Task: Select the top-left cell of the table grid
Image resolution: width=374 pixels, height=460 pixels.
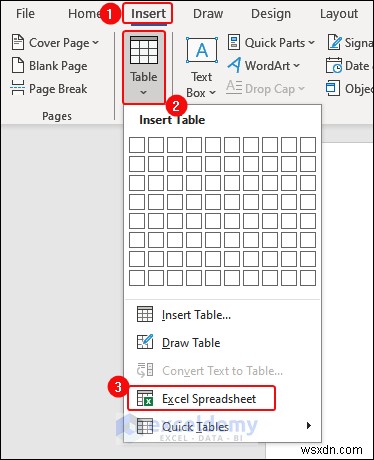Action: [137, 145]
